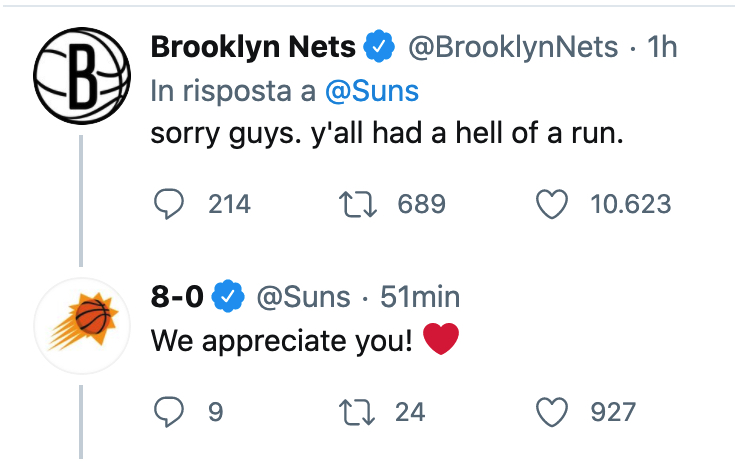Open the Brooklyn Nets display name

pos(253,47)
